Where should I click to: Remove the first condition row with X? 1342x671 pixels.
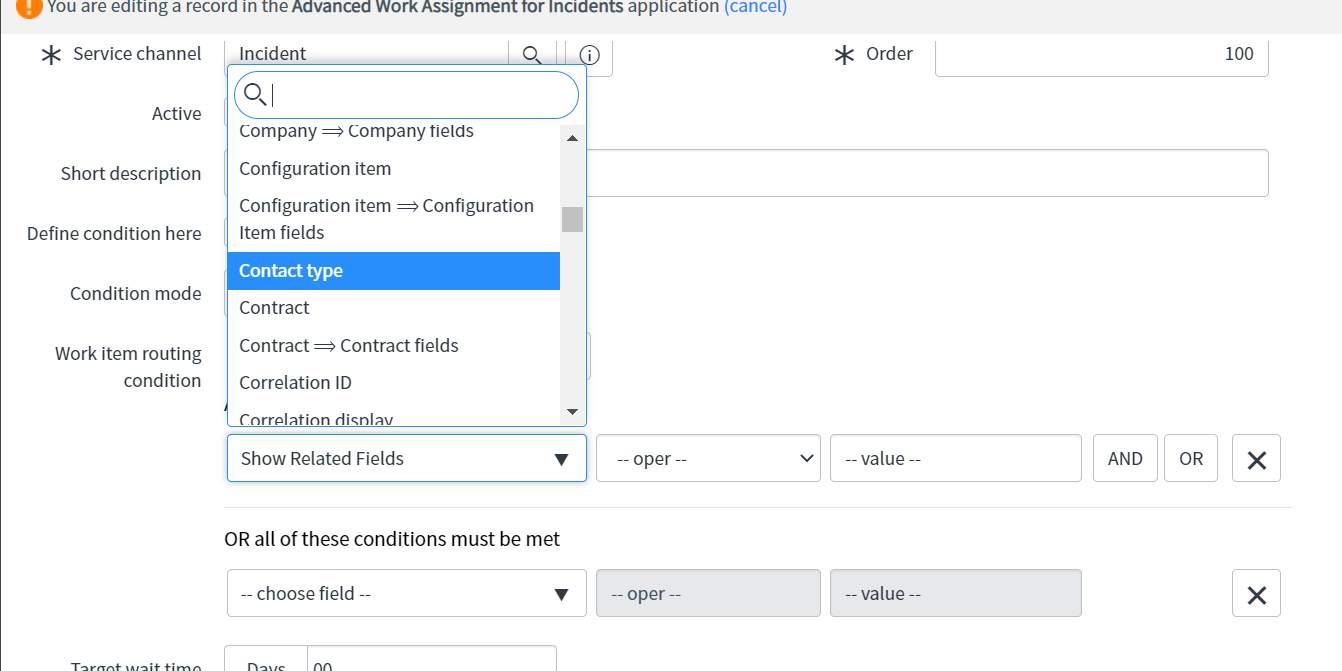1257,459
